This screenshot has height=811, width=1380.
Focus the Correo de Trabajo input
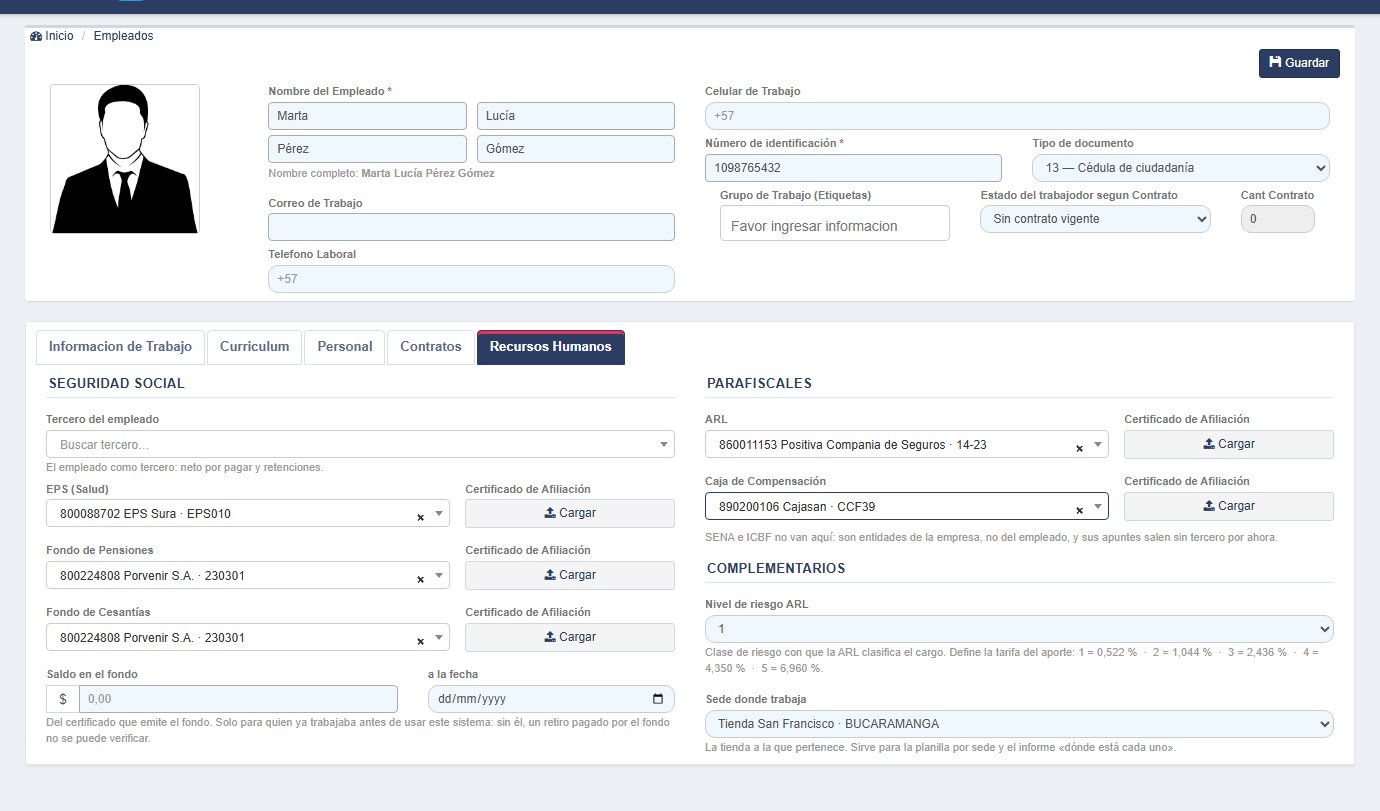click(471, 227)
